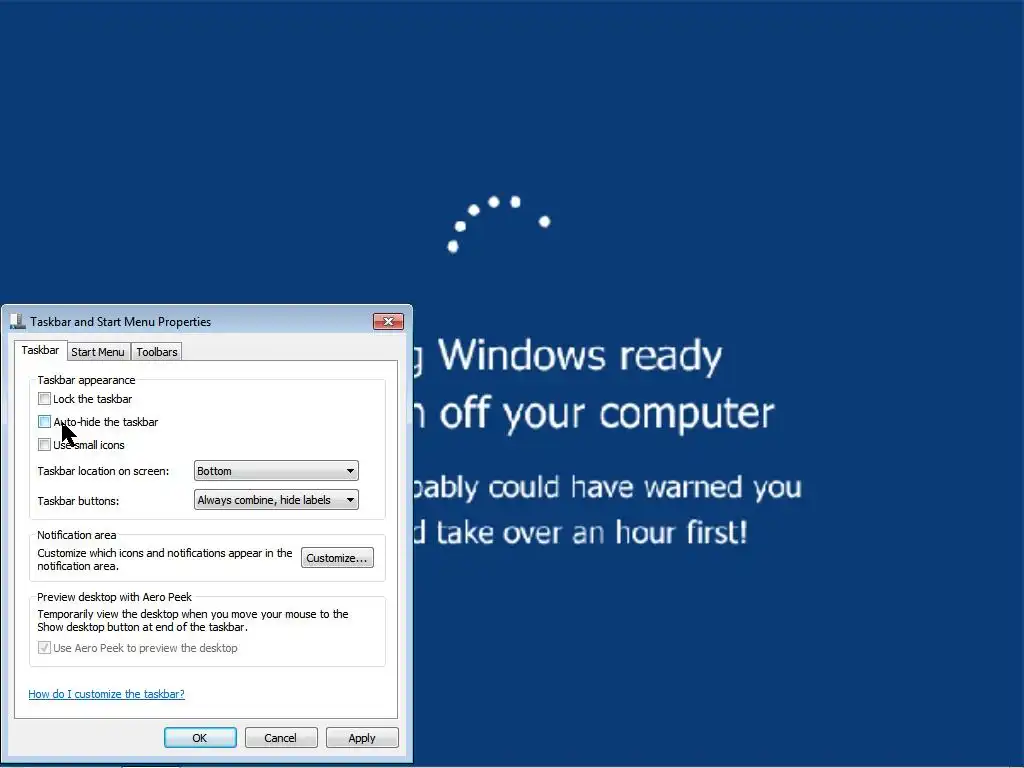Confirm with the OK button
Screen dimensions: 1024x768
coord(200,738)
